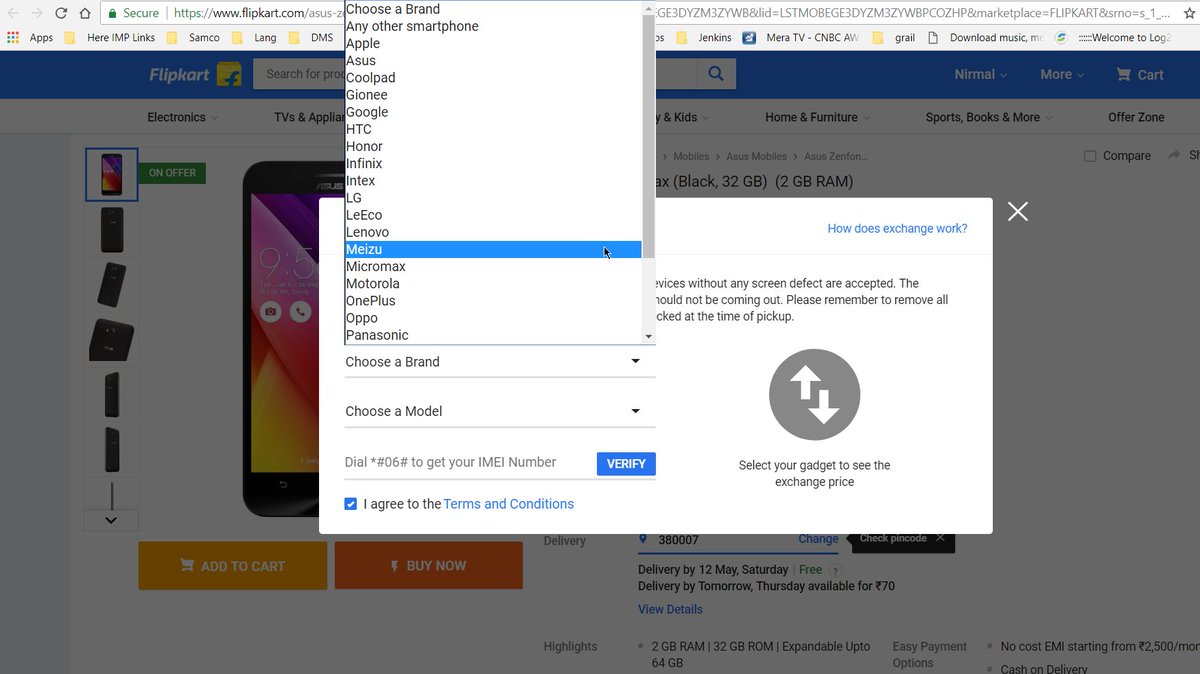The width and height of the screenshot is (1200, 674).
Task: Toggle Terms and Conditions agreement checkbox
Action: [350, 504]
